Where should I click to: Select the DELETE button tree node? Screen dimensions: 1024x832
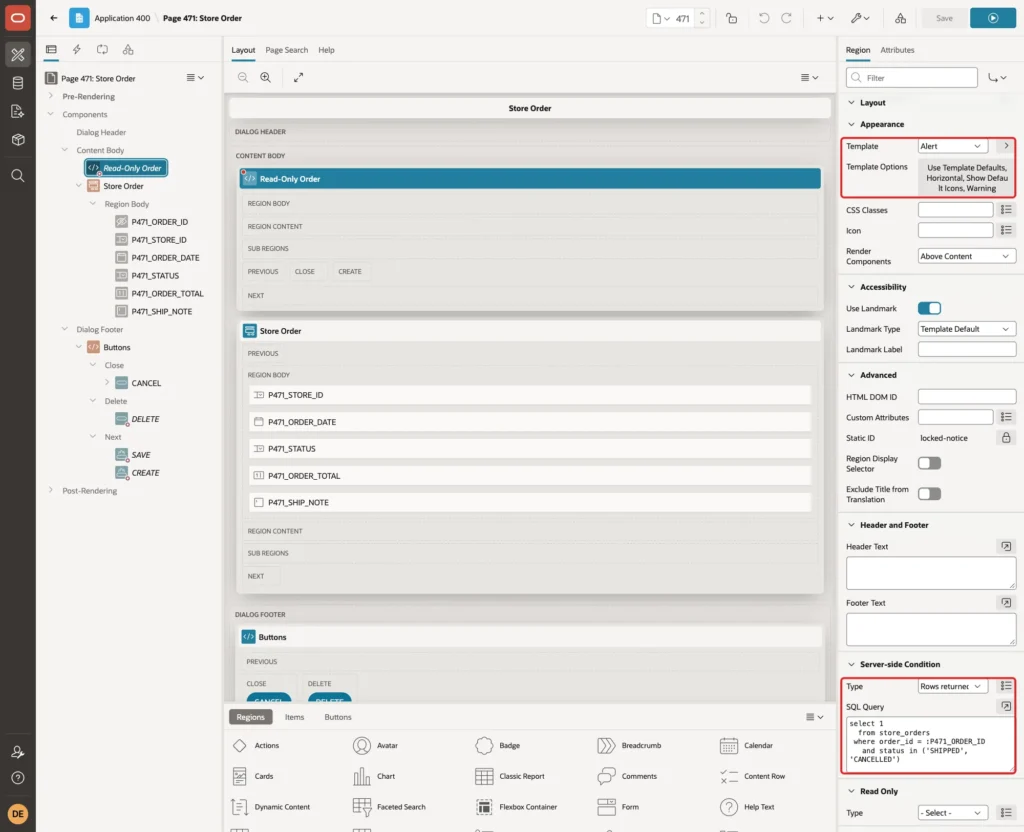145,419
